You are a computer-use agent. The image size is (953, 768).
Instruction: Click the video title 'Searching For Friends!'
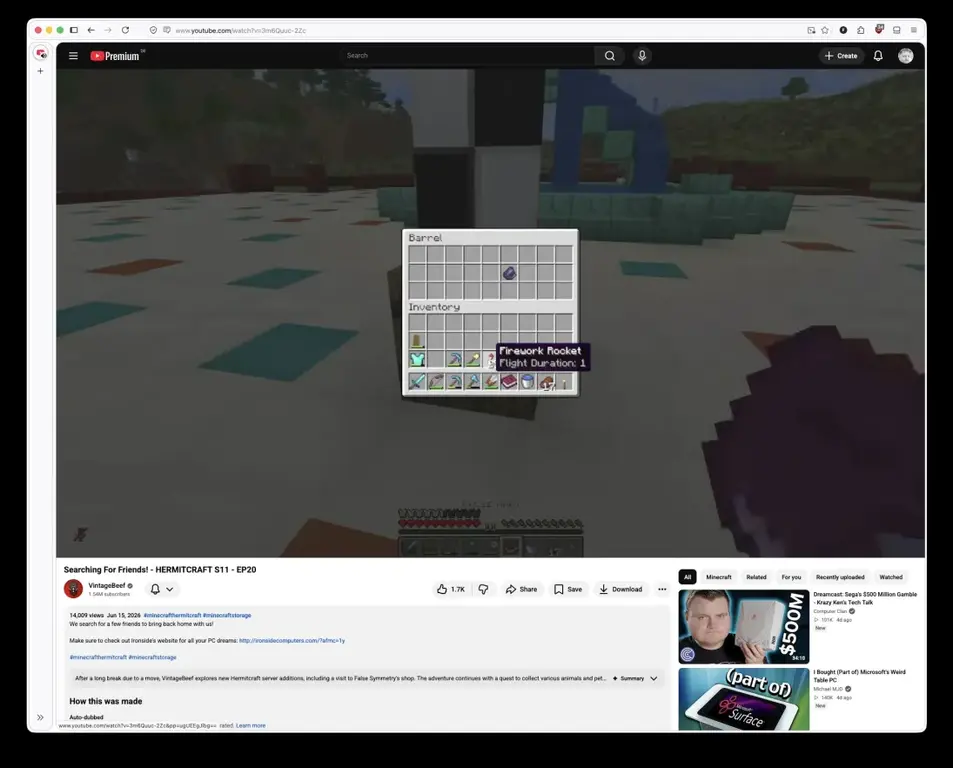click(160, 570)
